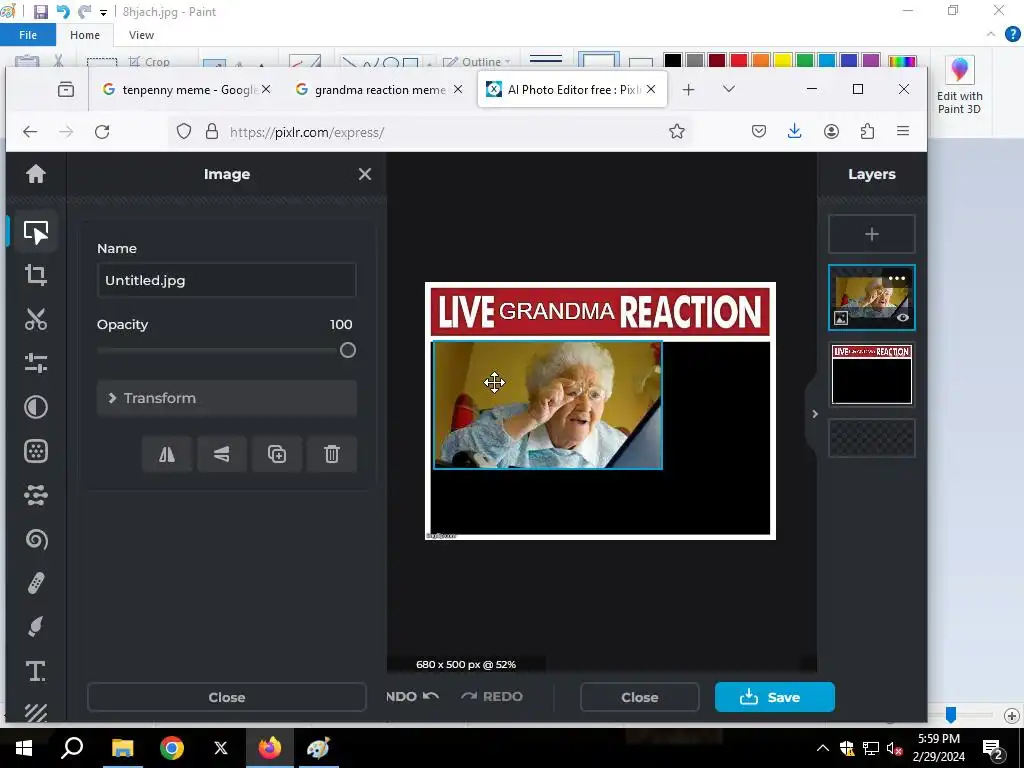Viewport: 1024px width, 768px height.
Task: Open Windows Start menu
Action: tap(24, 748)
